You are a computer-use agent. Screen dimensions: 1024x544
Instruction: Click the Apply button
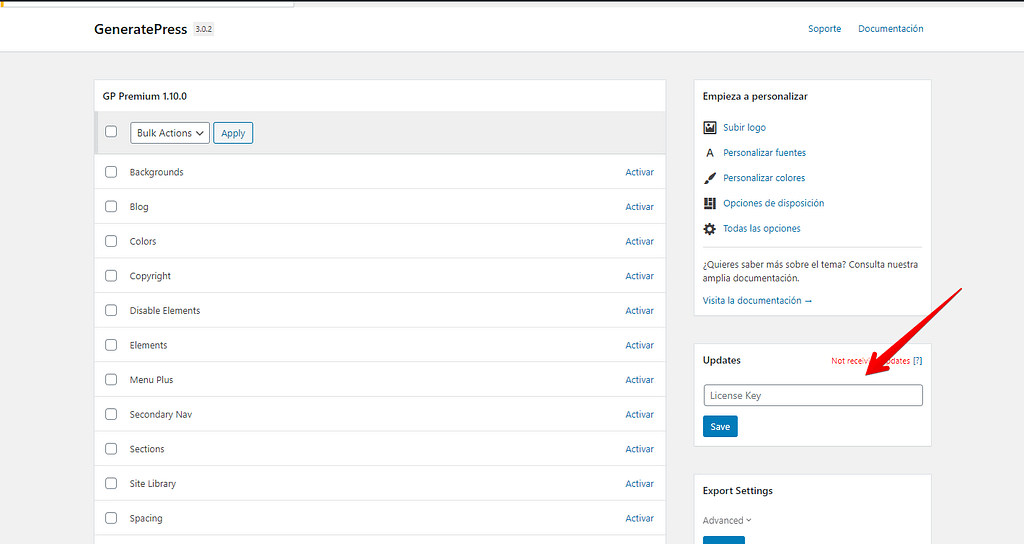point(233,133)
